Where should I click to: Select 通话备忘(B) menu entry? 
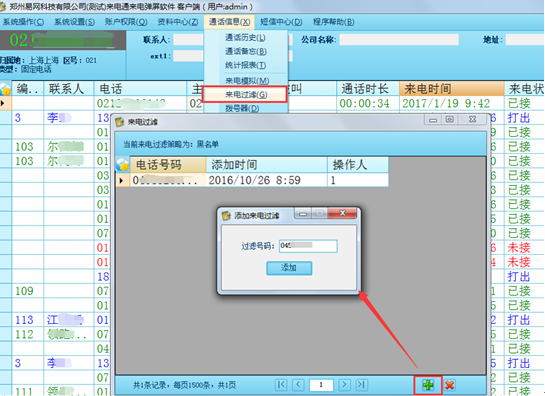pyautogui.click(x=246, y=51)
